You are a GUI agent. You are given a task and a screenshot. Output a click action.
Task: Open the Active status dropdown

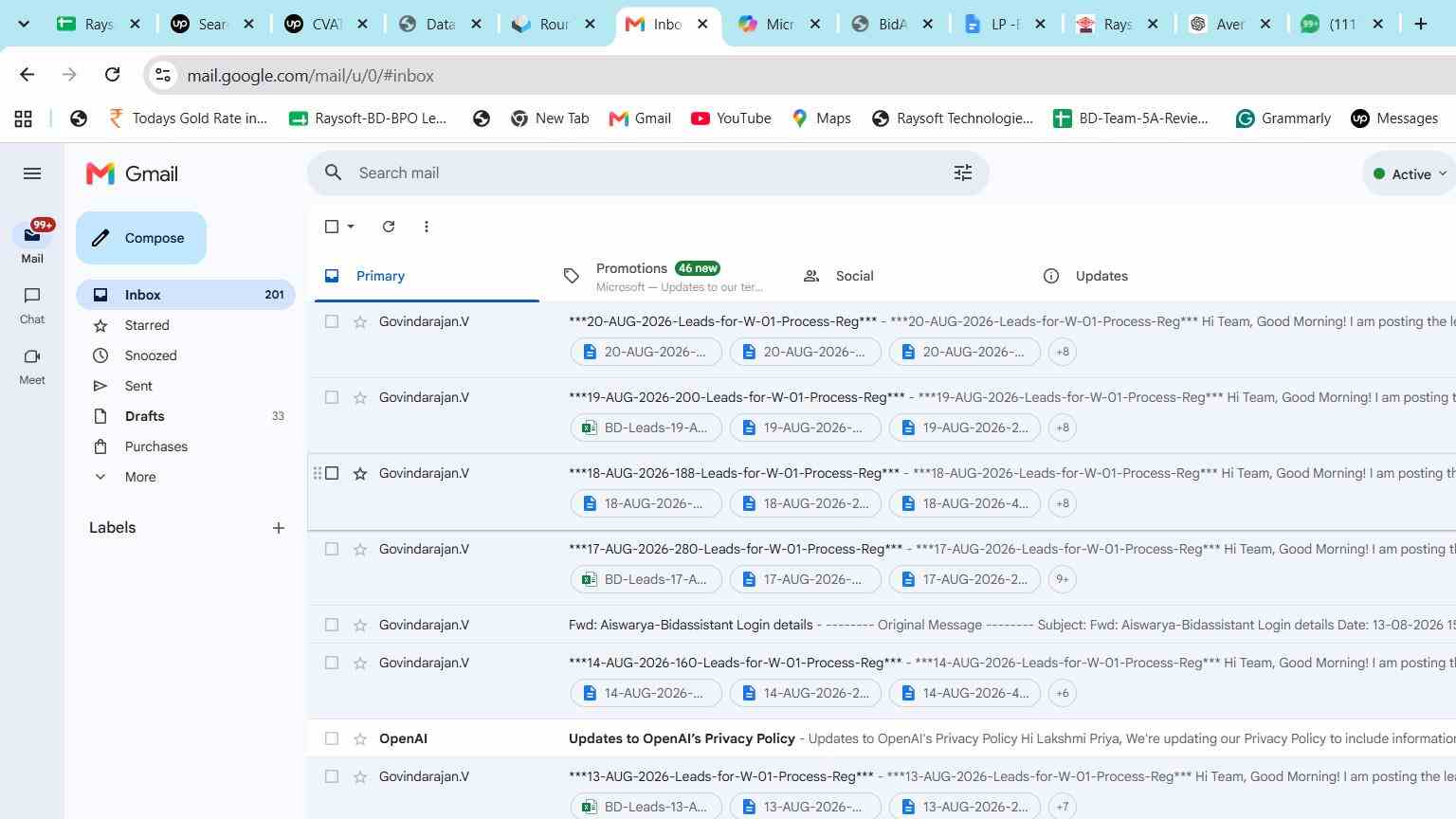[1410, 173]
